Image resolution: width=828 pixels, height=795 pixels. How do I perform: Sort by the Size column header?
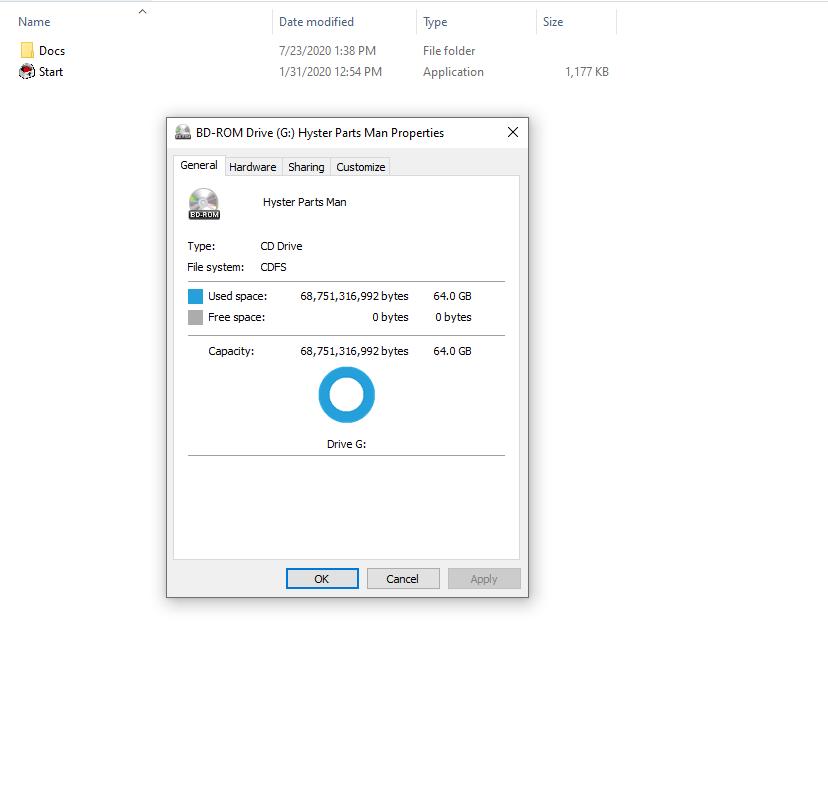click(553, 22)
